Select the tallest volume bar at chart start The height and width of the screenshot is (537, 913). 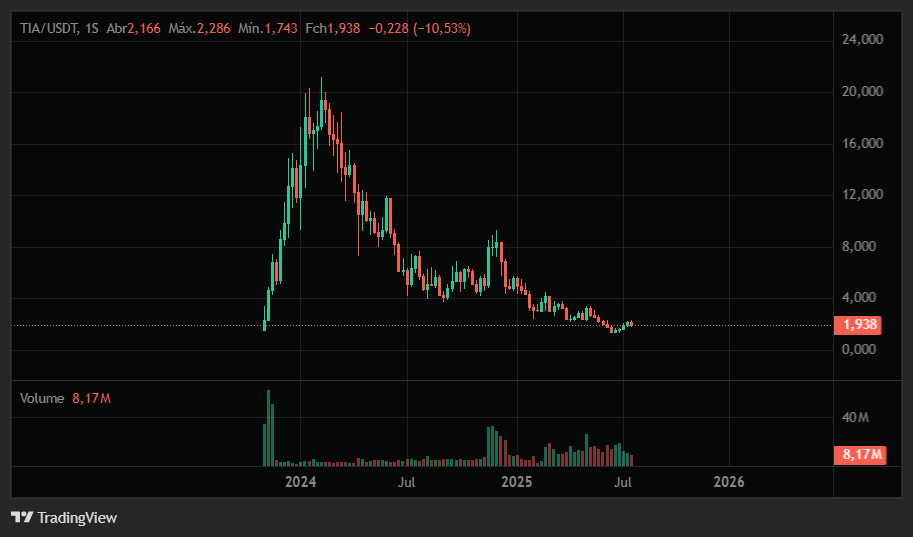coord(268,428)
